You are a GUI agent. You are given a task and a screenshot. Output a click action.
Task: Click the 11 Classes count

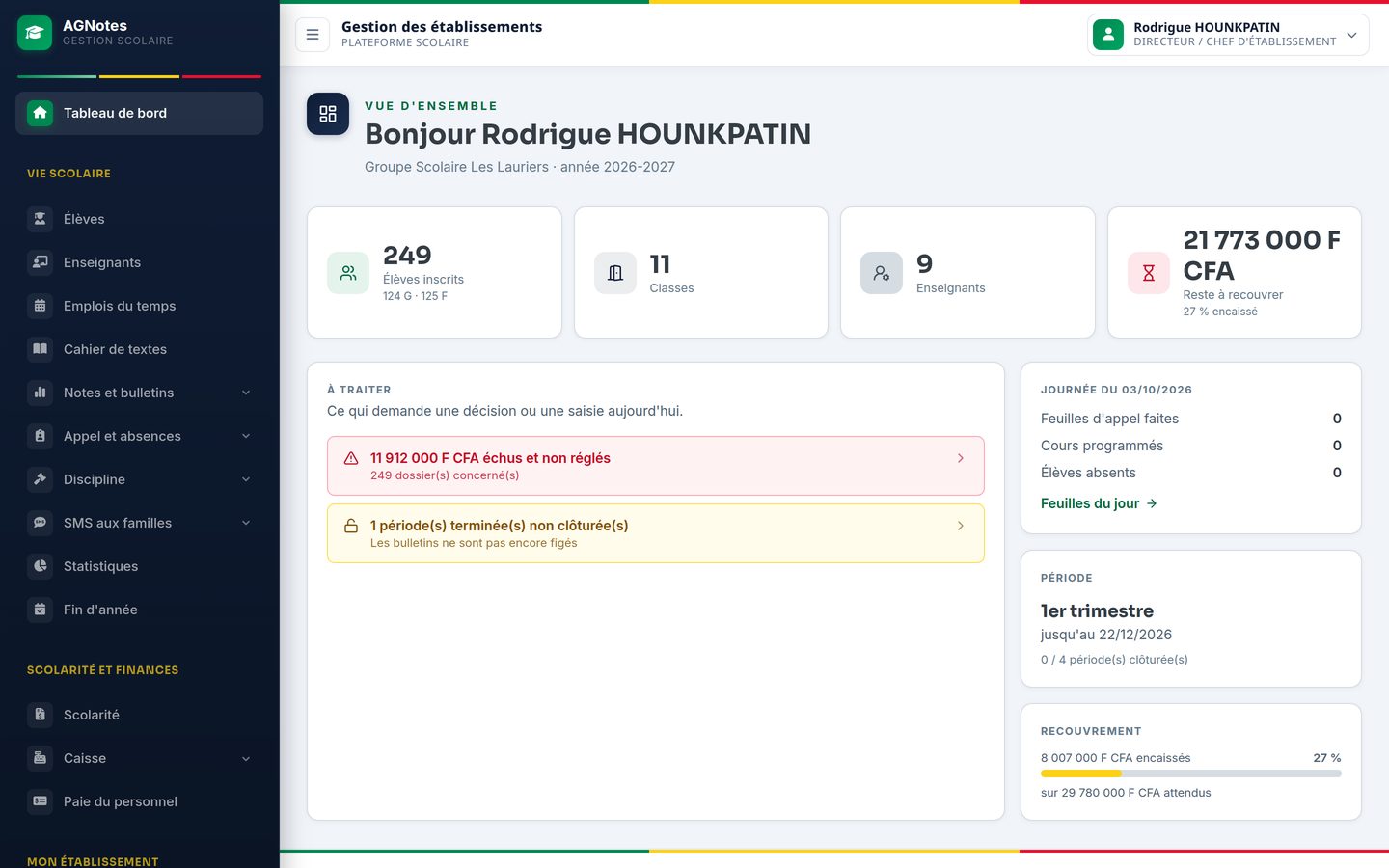[x=660, y=263]
